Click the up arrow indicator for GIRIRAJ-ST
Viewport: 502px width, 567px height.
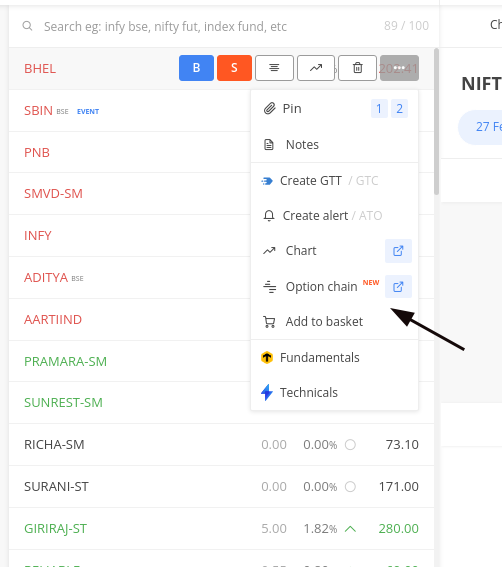point(350,529)
